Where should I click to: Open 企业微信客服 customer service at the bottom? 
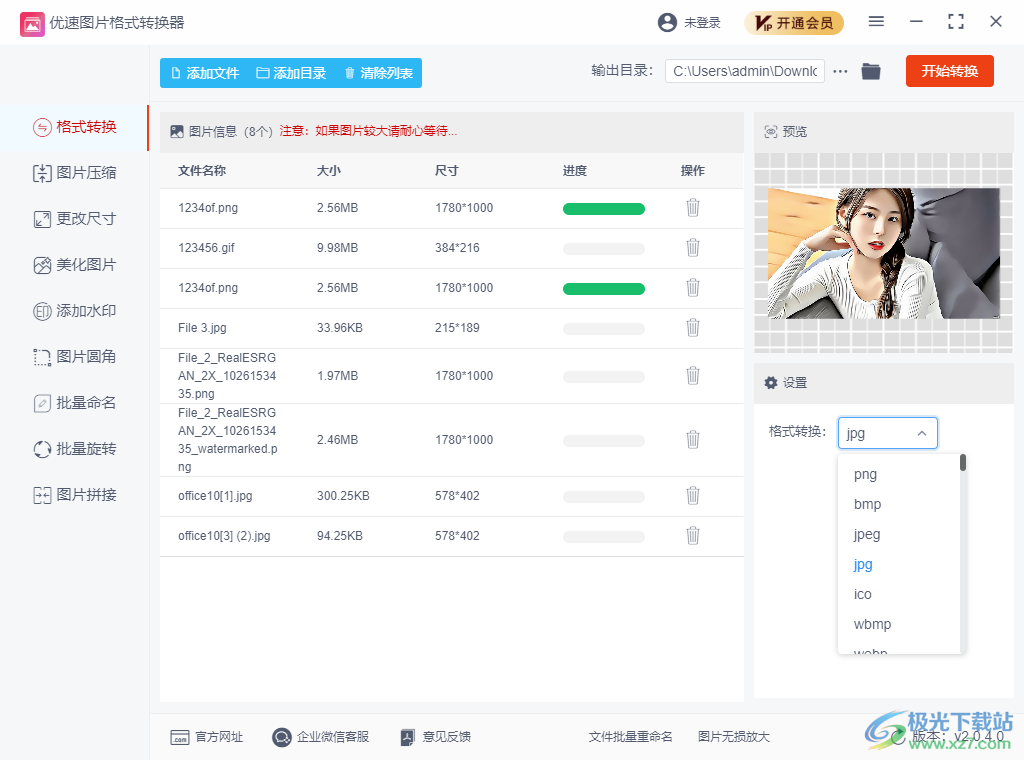click(320, 737)
